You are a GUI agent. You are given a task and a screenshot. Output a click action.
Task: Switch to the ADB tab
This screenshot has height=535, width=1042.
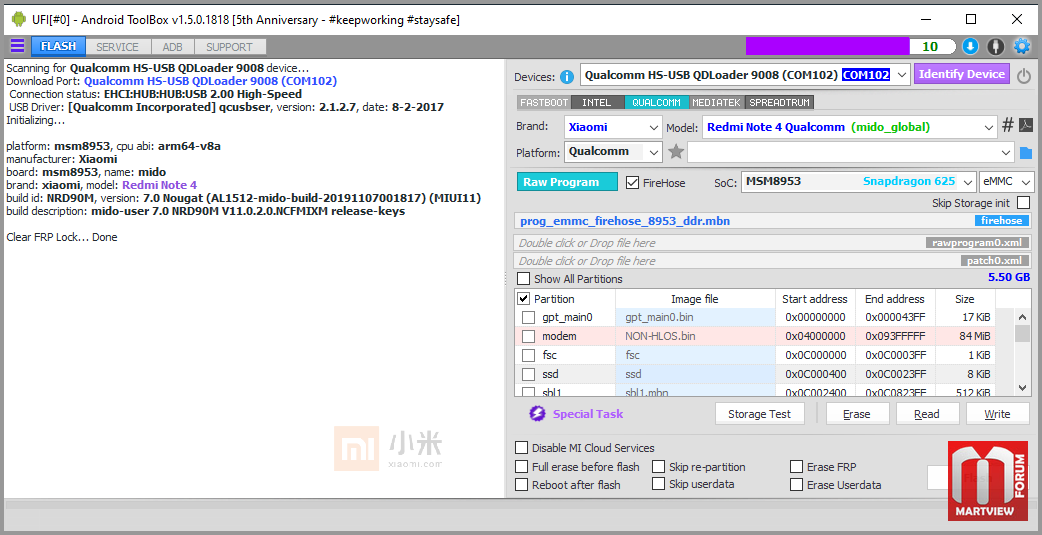(x=173, y=47)
